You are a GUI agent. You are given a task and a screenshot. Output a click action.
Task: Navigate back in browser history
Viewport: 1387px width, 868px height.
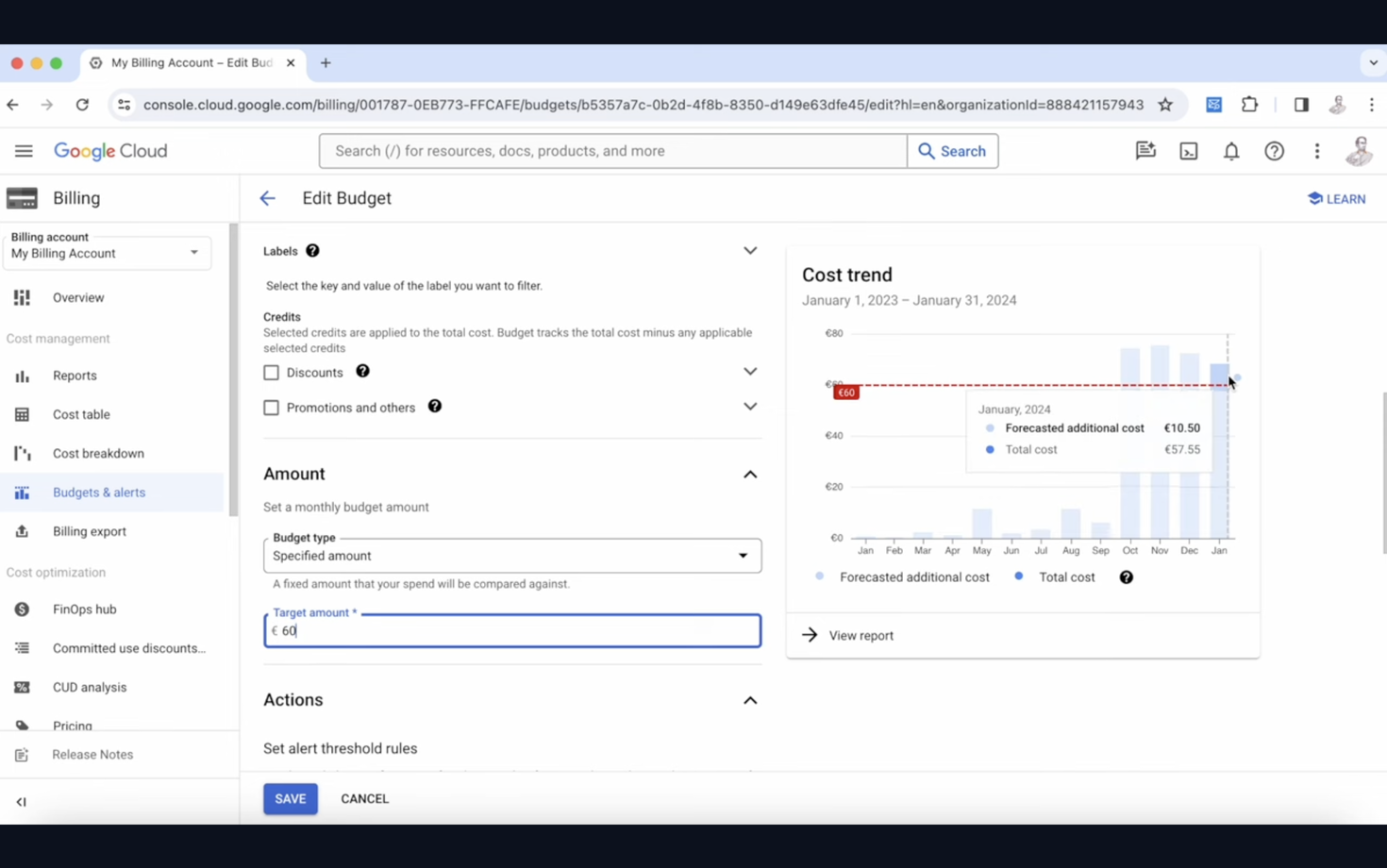click(12, 105)
